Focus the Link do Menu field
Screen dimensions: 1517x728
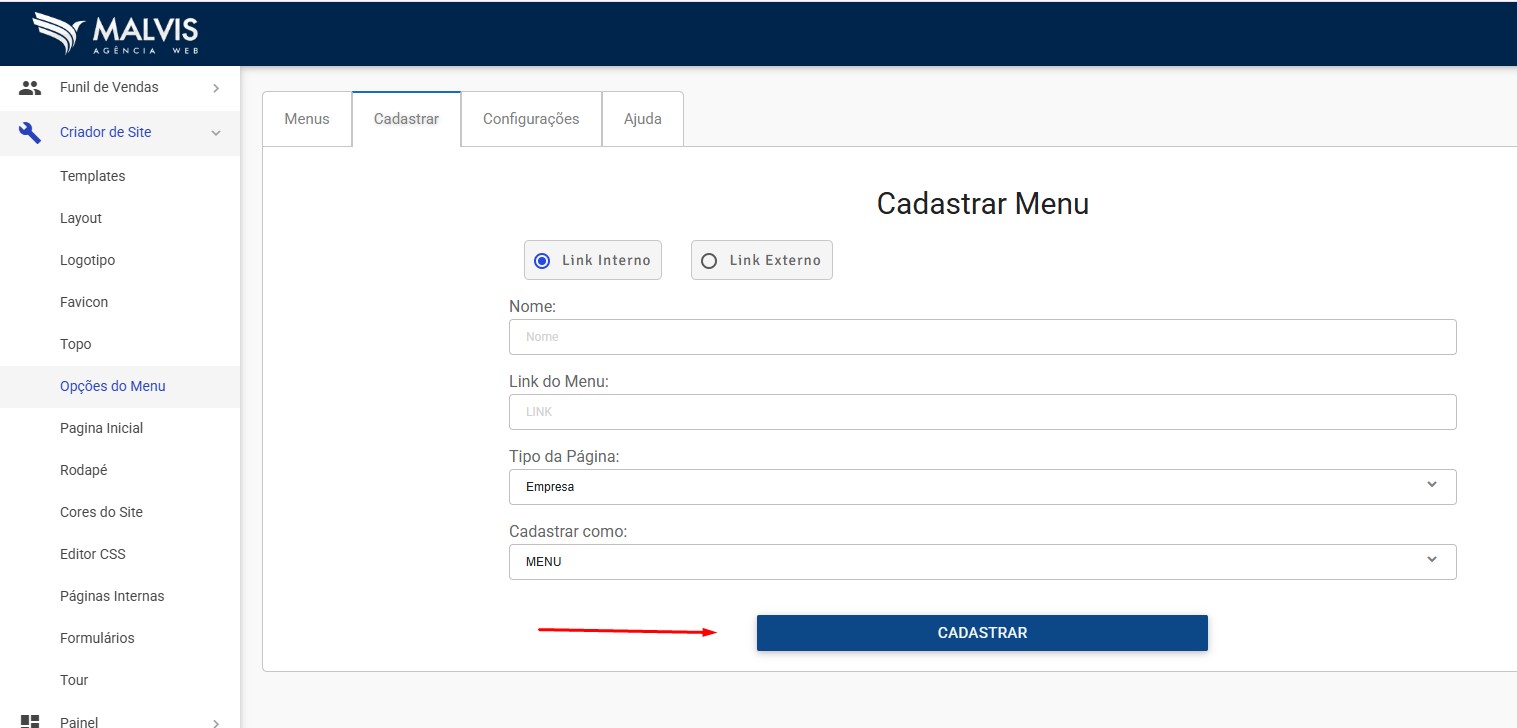tap(982, 412)
